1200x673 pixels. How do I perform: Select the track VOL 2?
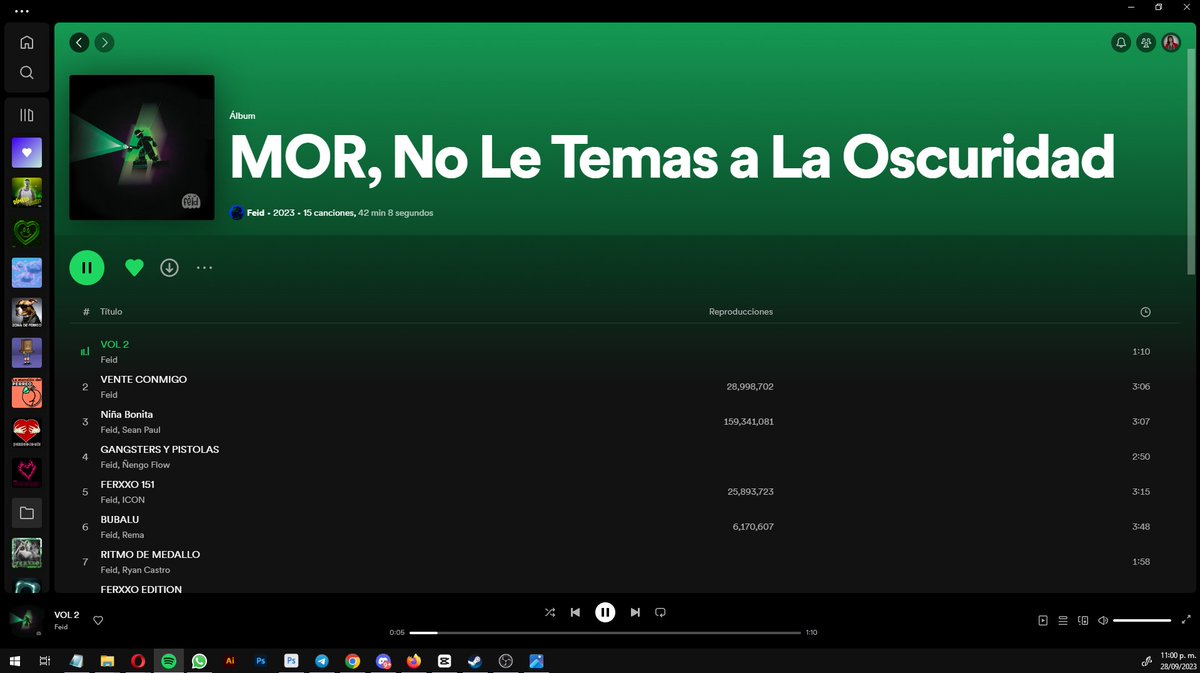click(115, 344)
